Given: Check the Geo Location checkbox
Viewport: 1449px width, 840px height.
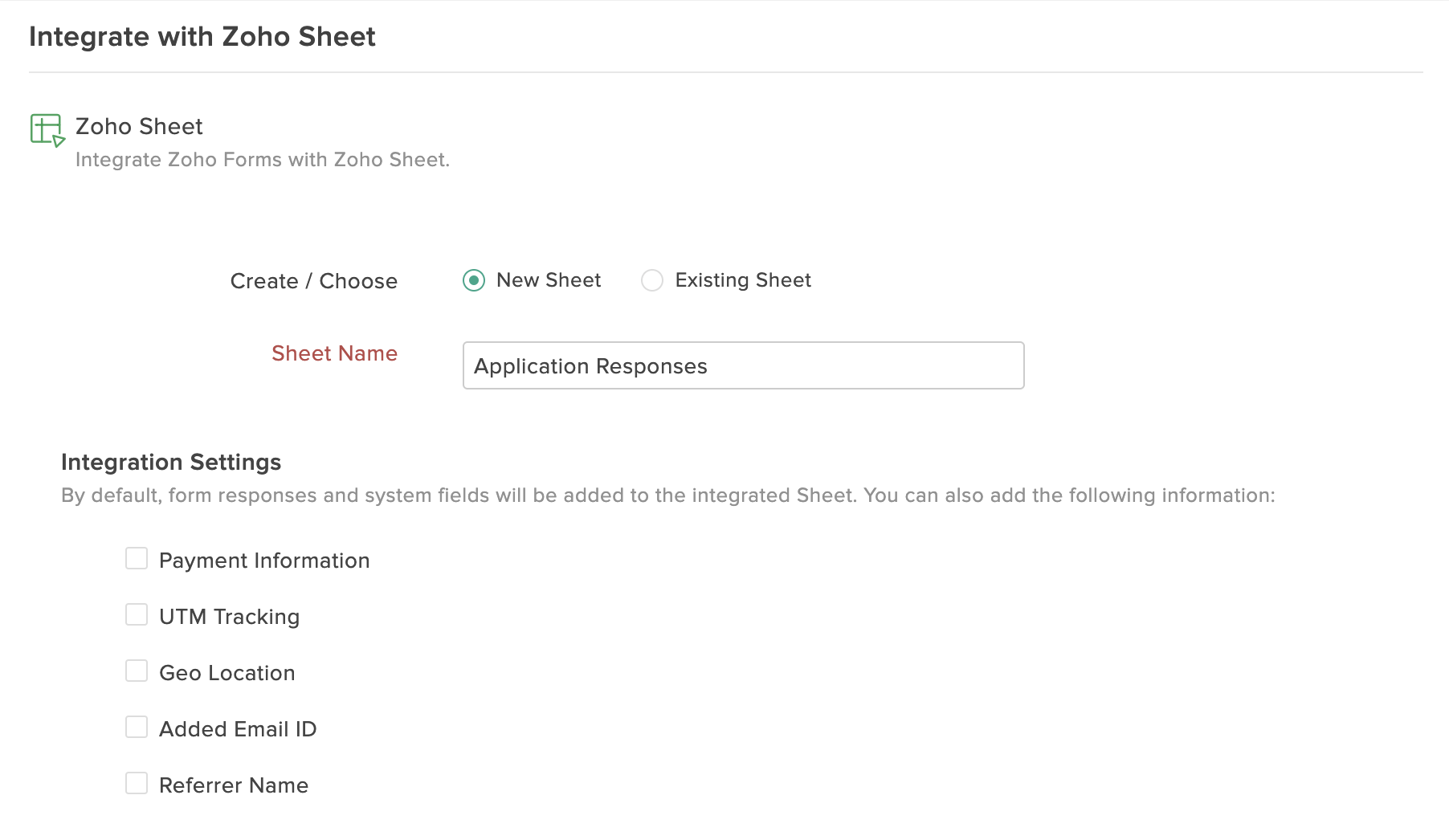Looking at the screenshot, I should pyautogui.click(x=137, y=671).
